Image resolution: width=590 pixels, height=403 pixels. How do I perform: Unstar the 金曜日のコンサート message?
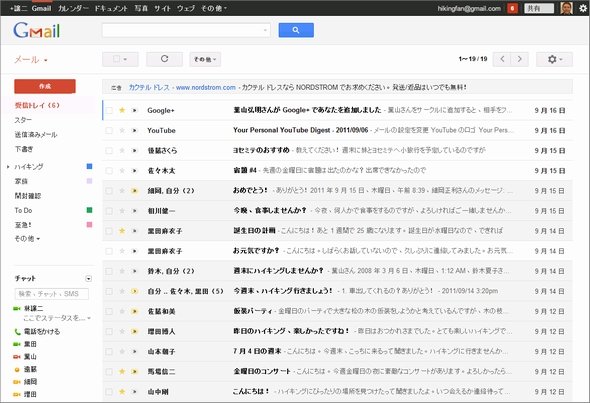click(122, 372)
